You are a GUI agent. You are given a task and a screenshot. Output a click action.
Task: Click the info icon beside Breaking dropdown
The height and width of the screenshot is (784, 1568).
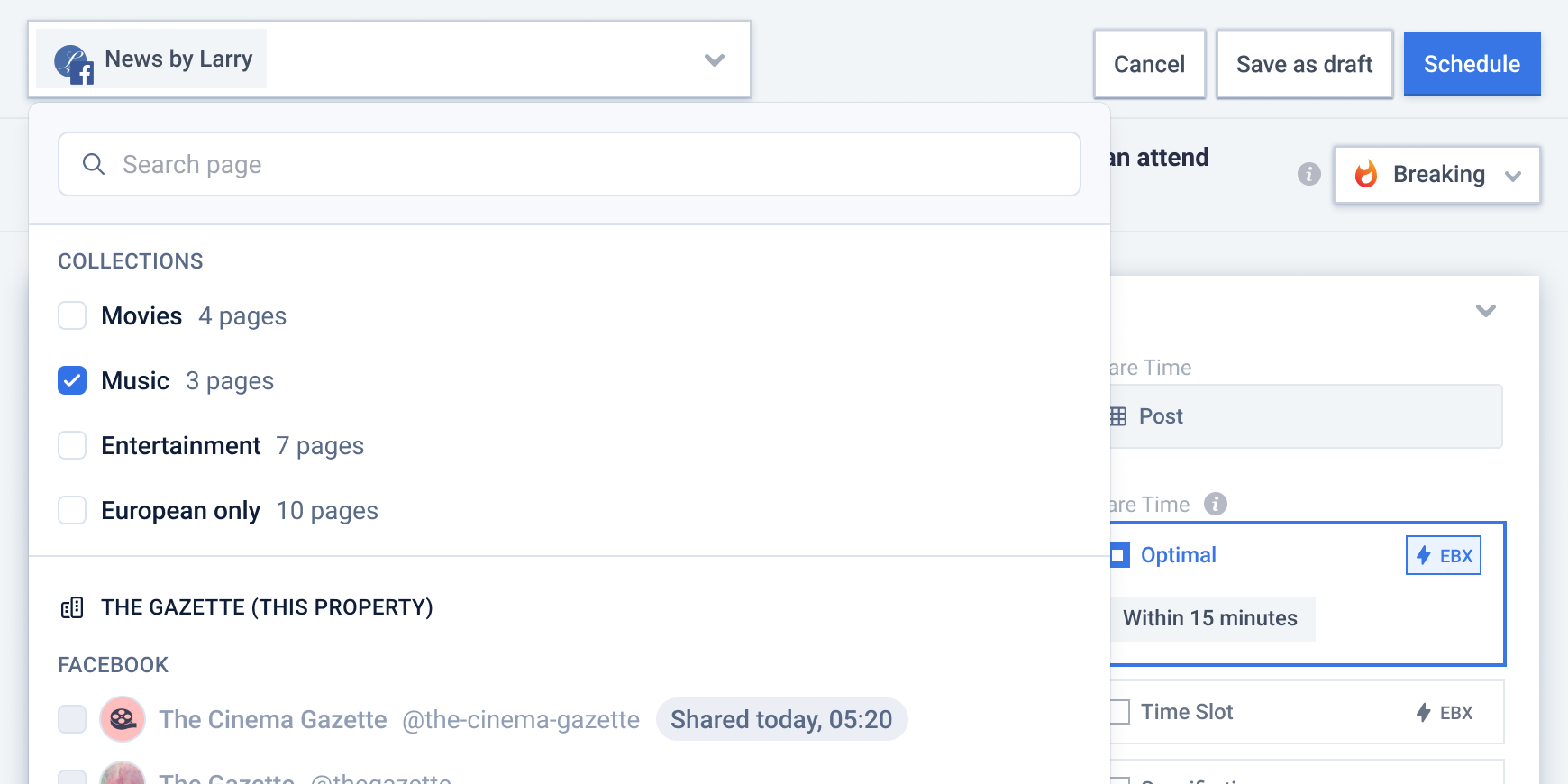coord(1308,174)
